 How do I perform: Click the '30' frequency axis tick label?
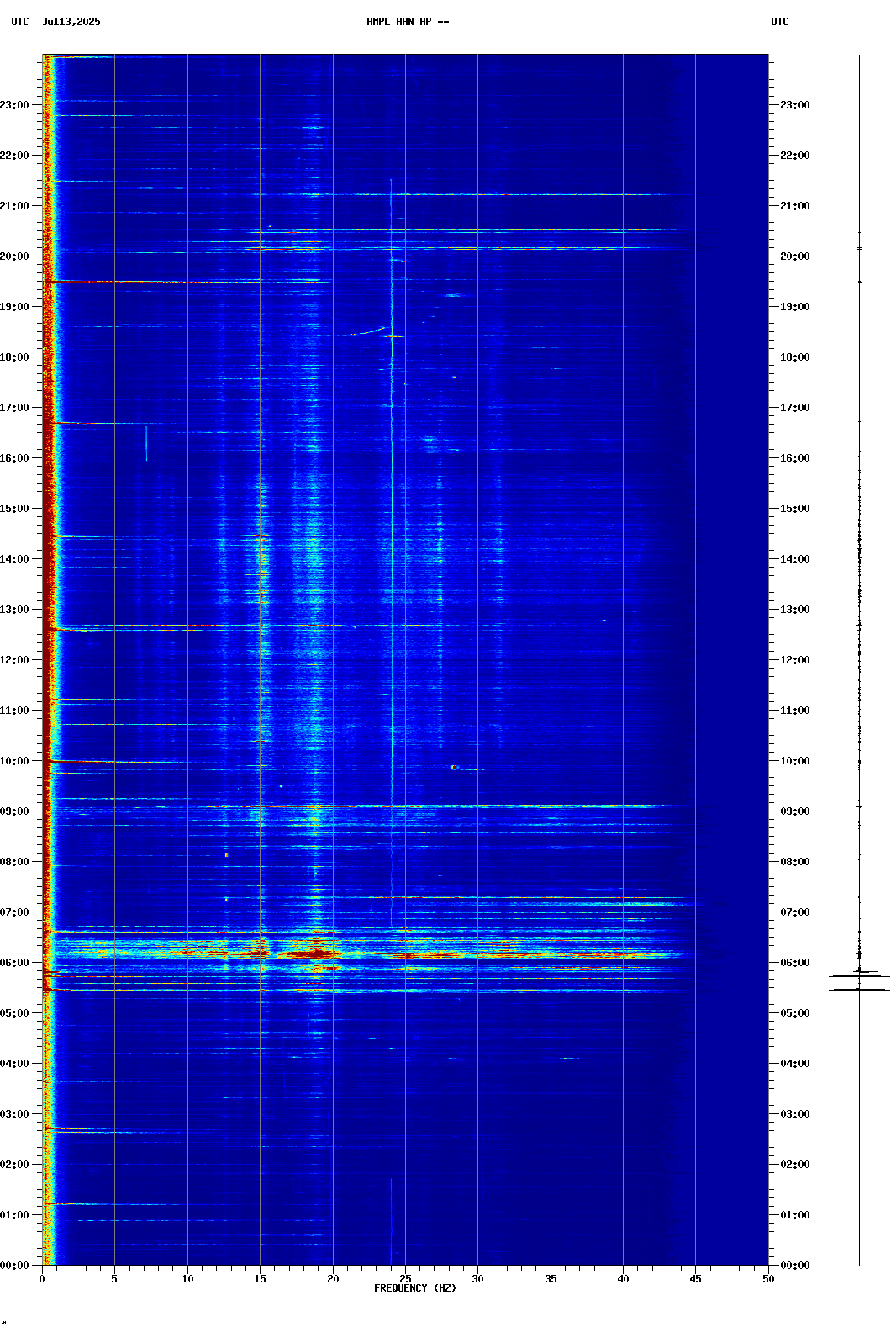[477, 1279]
